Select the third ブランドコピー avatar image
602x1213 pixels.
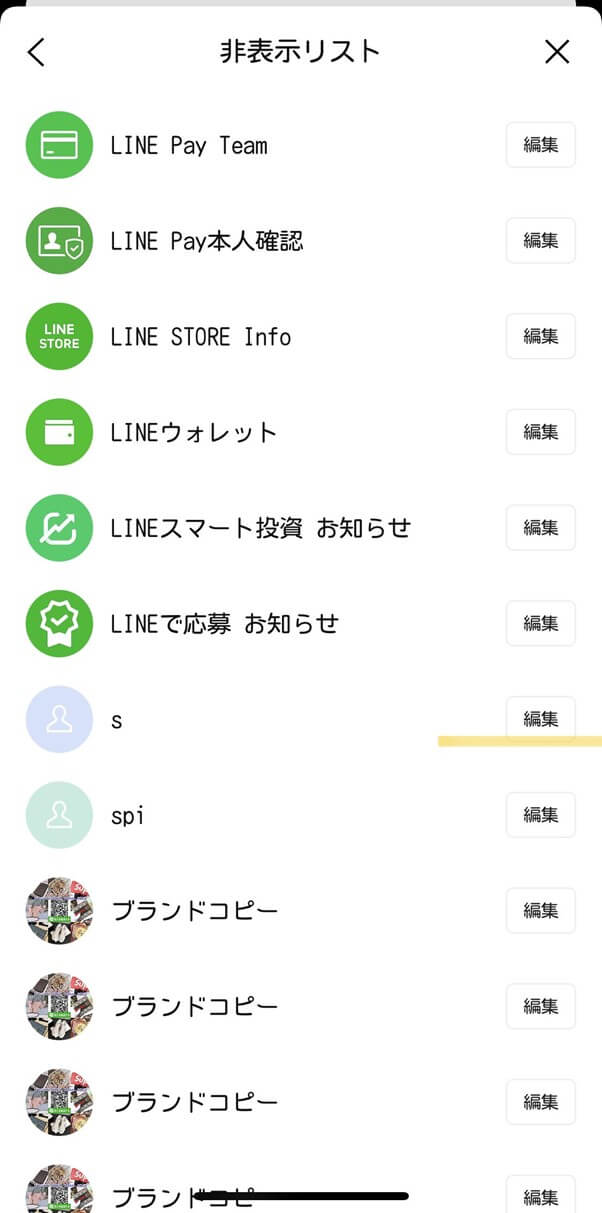coord(58,1102)
